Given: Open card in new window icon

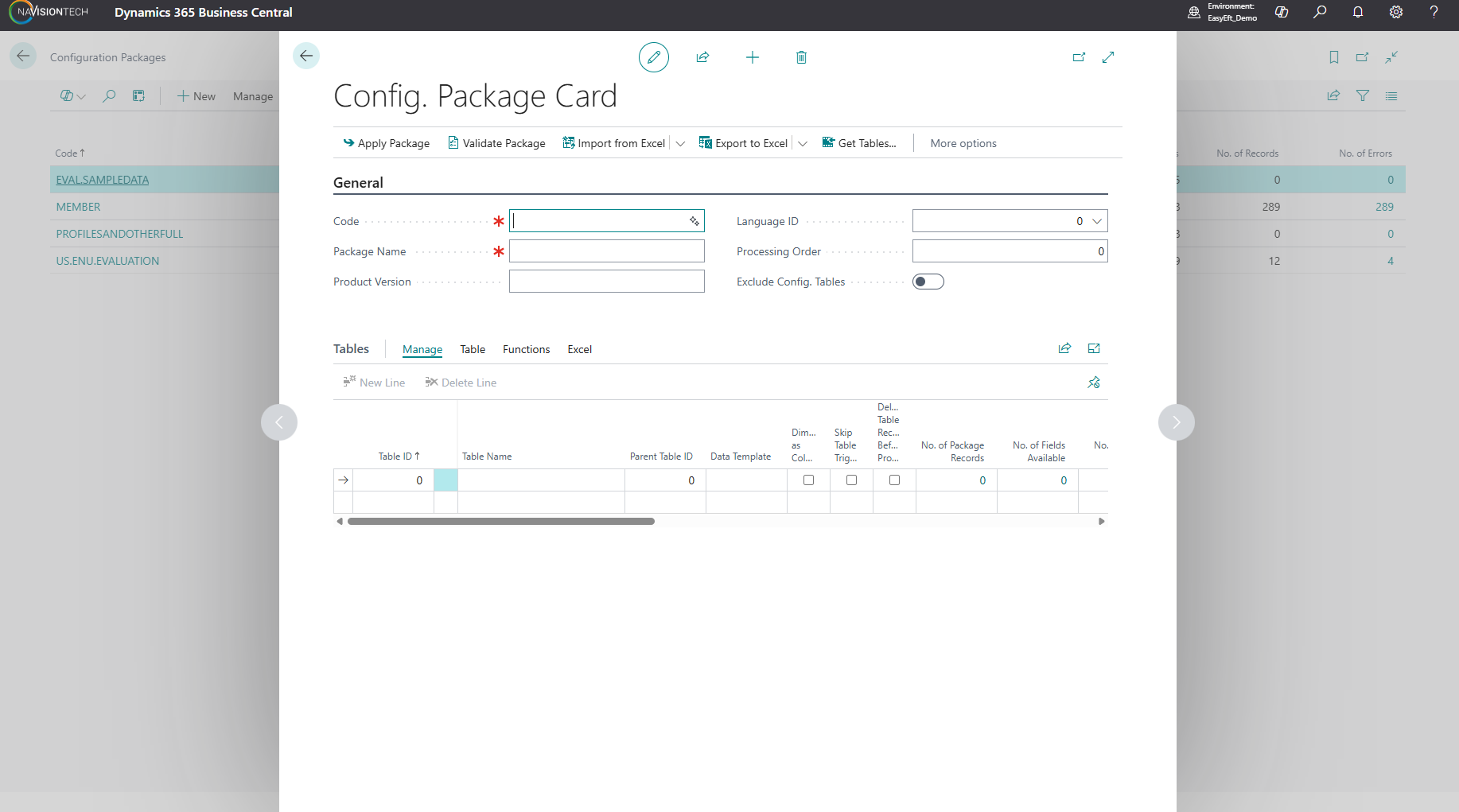Looking at the screenshot, I should coord(1079,57).
